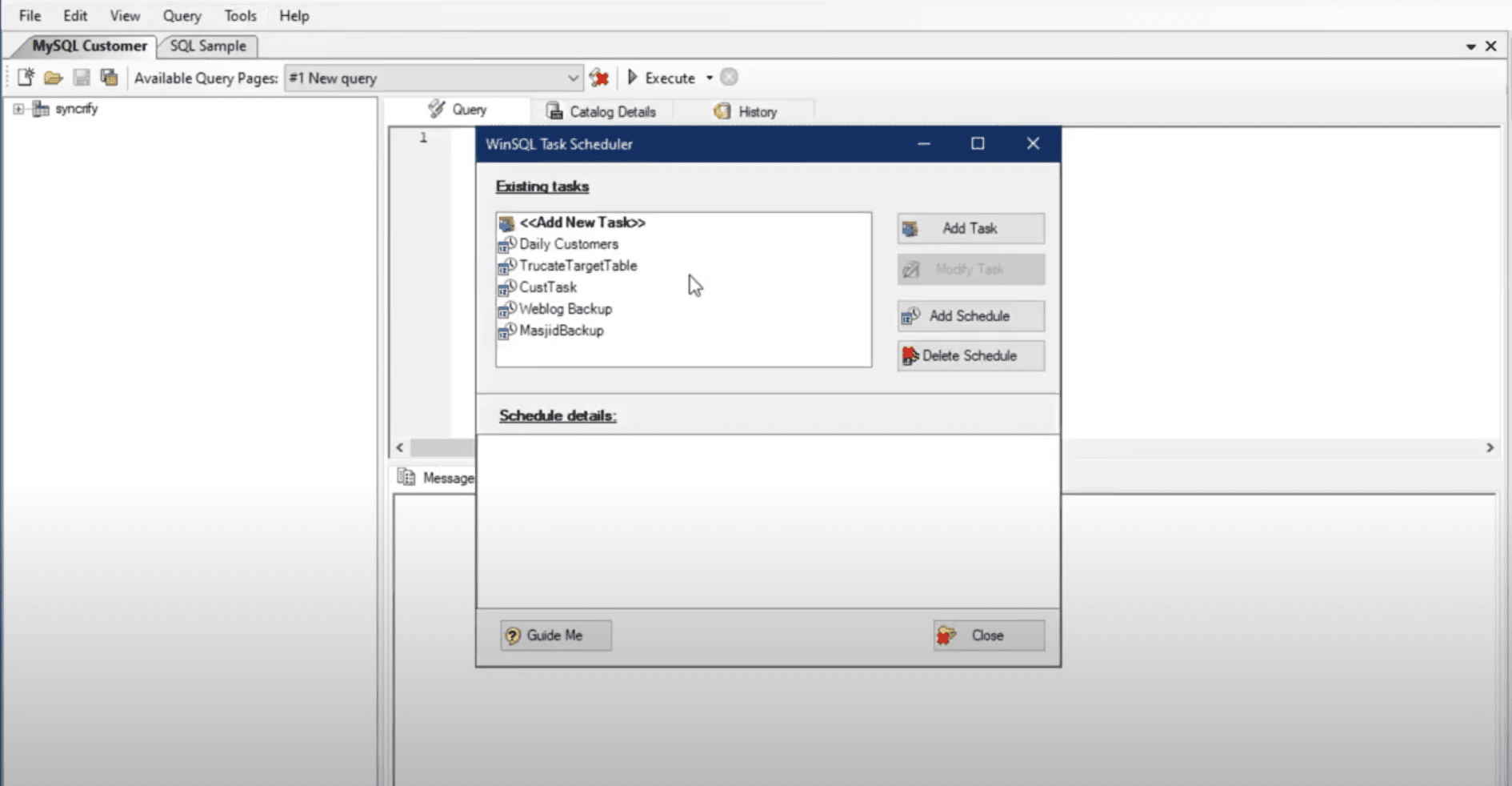The image size is (1512, 786).
Task: Click the TrucateTargetTable schedule icon
Action: 507,266
